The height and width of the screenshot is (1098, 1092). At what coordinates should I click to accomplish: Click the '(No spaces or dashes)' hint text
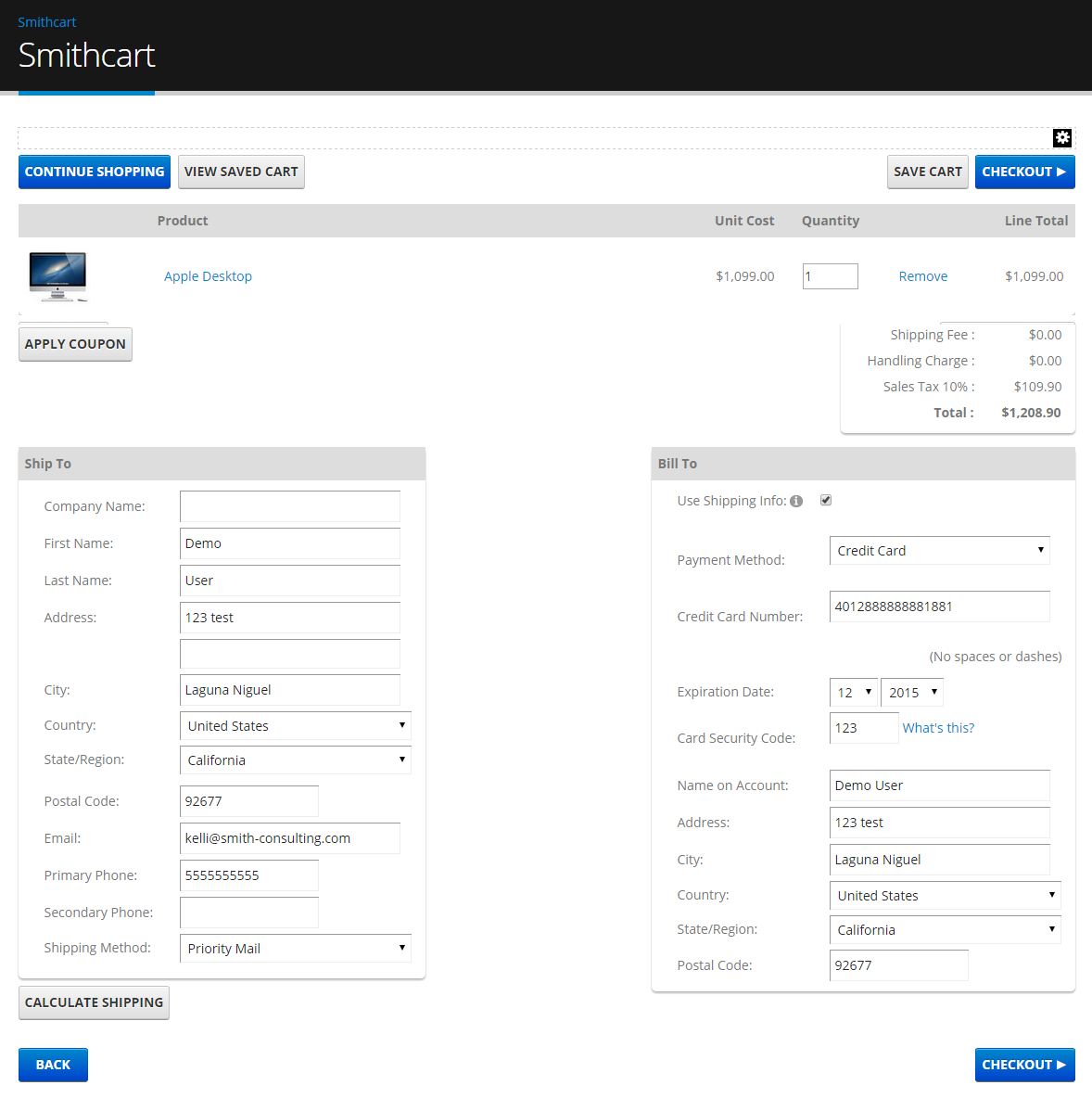coord(996,657)
